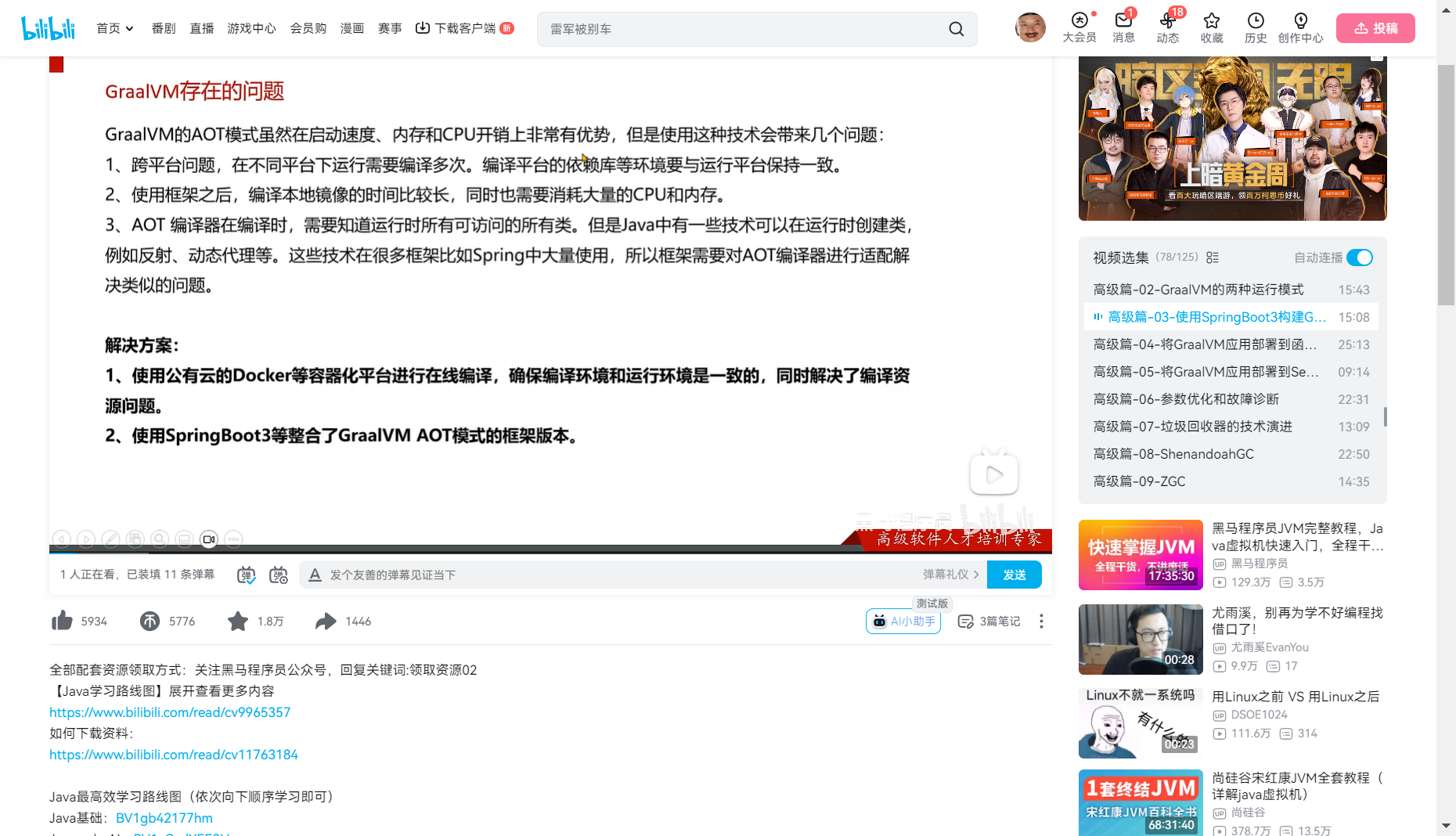
Task: Click 下载客户端 download link
Action: click(464, 28)
